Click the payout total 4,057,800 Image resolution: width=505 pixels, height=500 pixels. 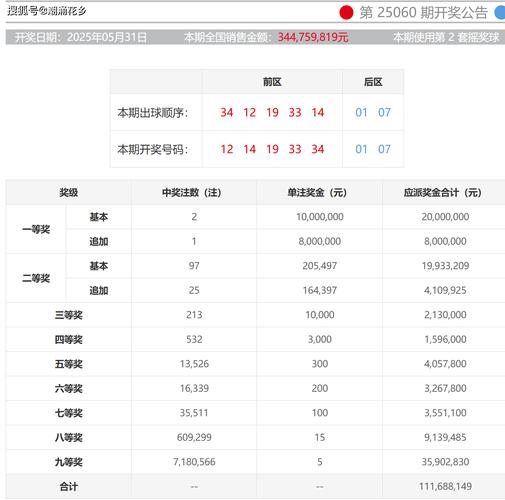point(445,364)
